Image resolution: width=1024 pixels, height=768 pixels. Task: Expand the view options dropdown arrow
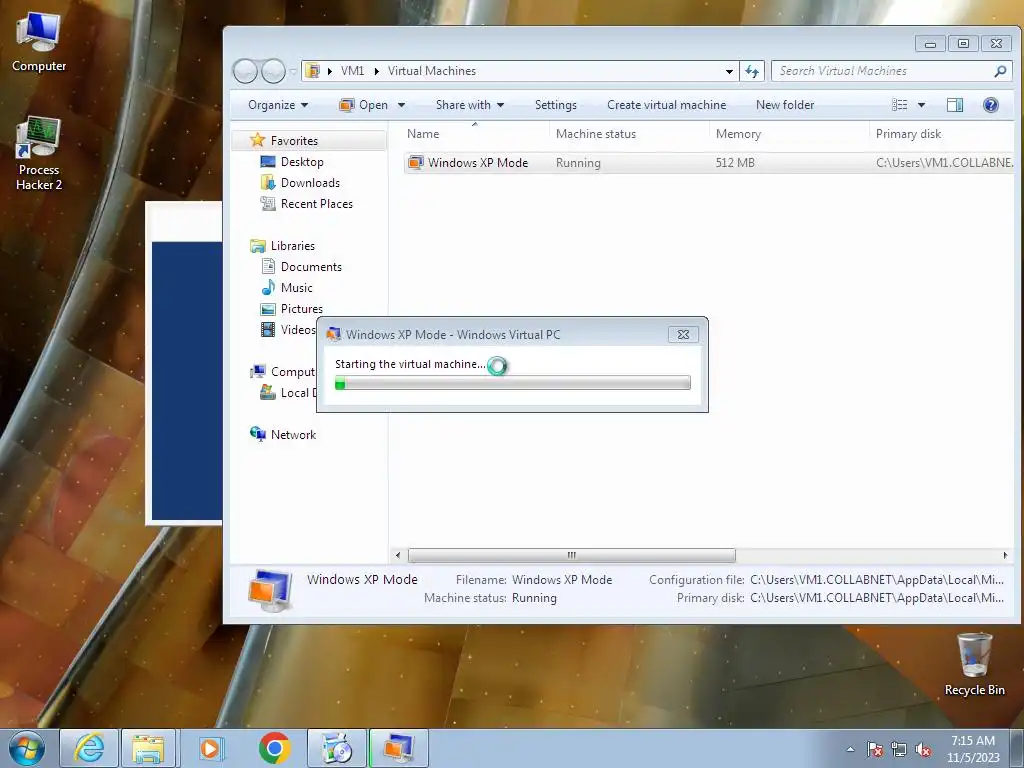tap(921, 105)
